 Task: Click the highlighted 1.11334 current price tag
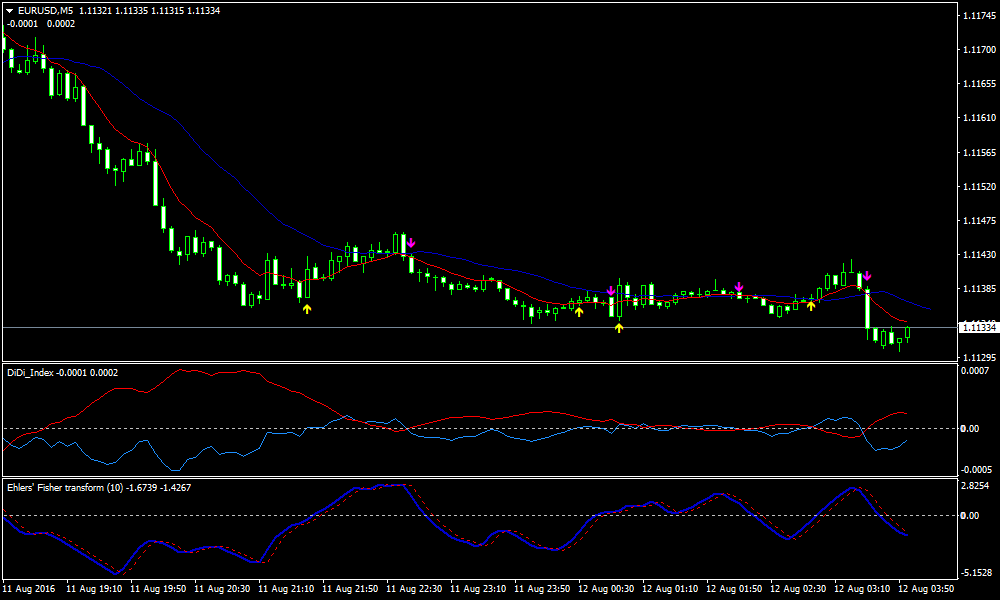[977, 327]
